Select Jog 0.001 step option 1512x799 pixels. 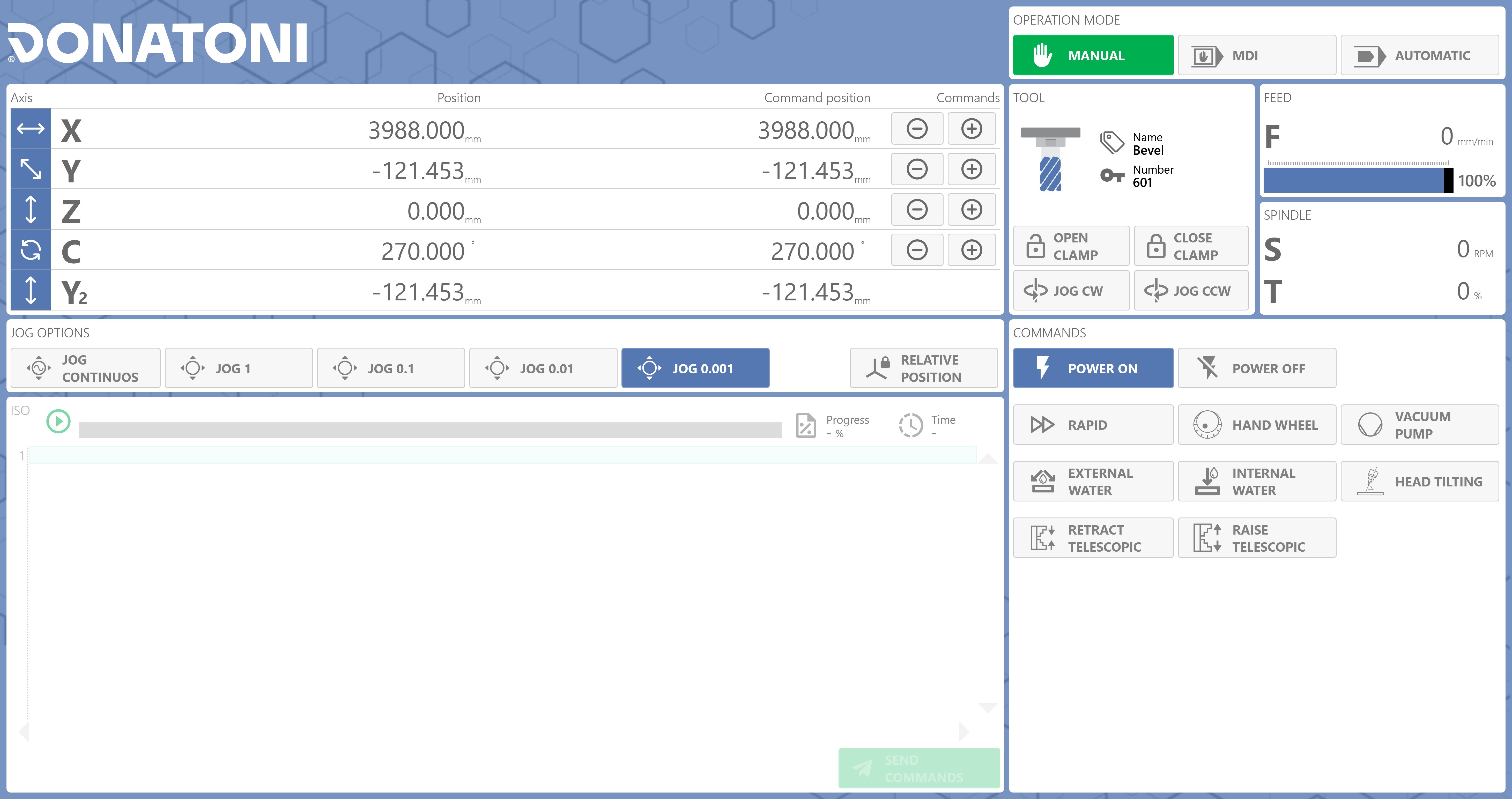tap(695, 368)
